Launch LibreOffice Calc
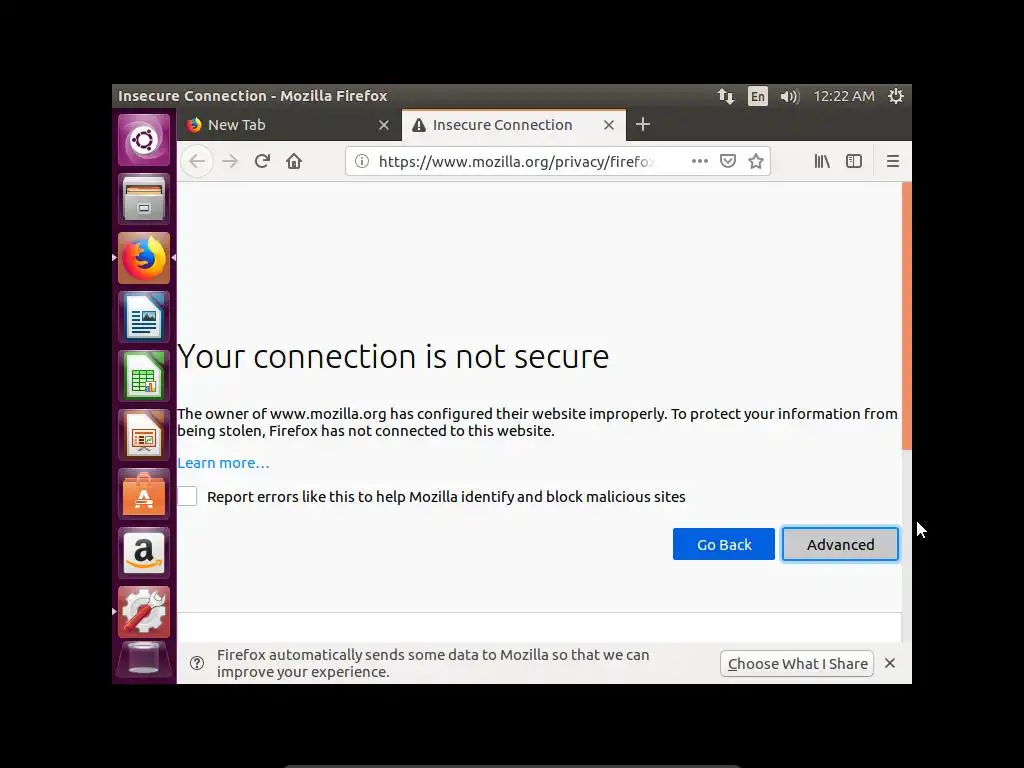 pyautogui.click(x=144, y=376)
